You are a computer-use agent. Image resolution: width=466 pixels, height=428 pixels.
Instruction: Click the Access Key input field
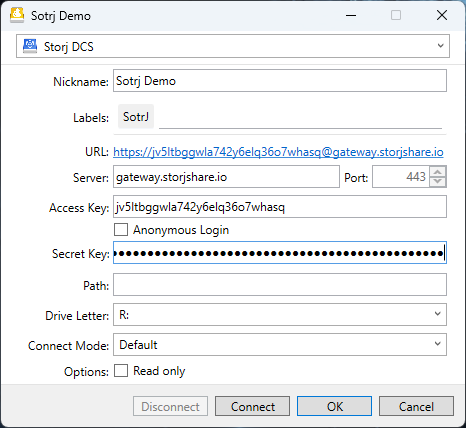[x=280, y=207]
